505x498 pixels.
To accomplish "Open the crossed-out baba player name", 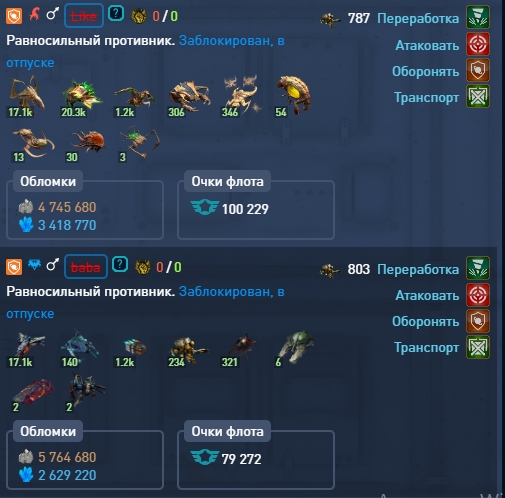I will pos(86,267).
